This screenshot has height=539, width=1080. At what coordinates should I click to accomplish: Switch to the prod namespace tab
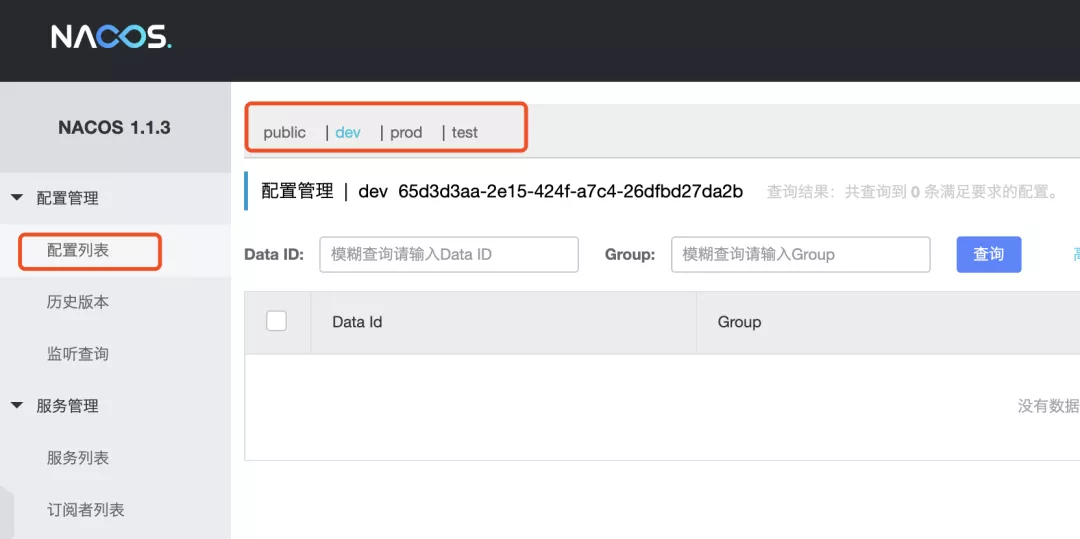pos(406,132)
